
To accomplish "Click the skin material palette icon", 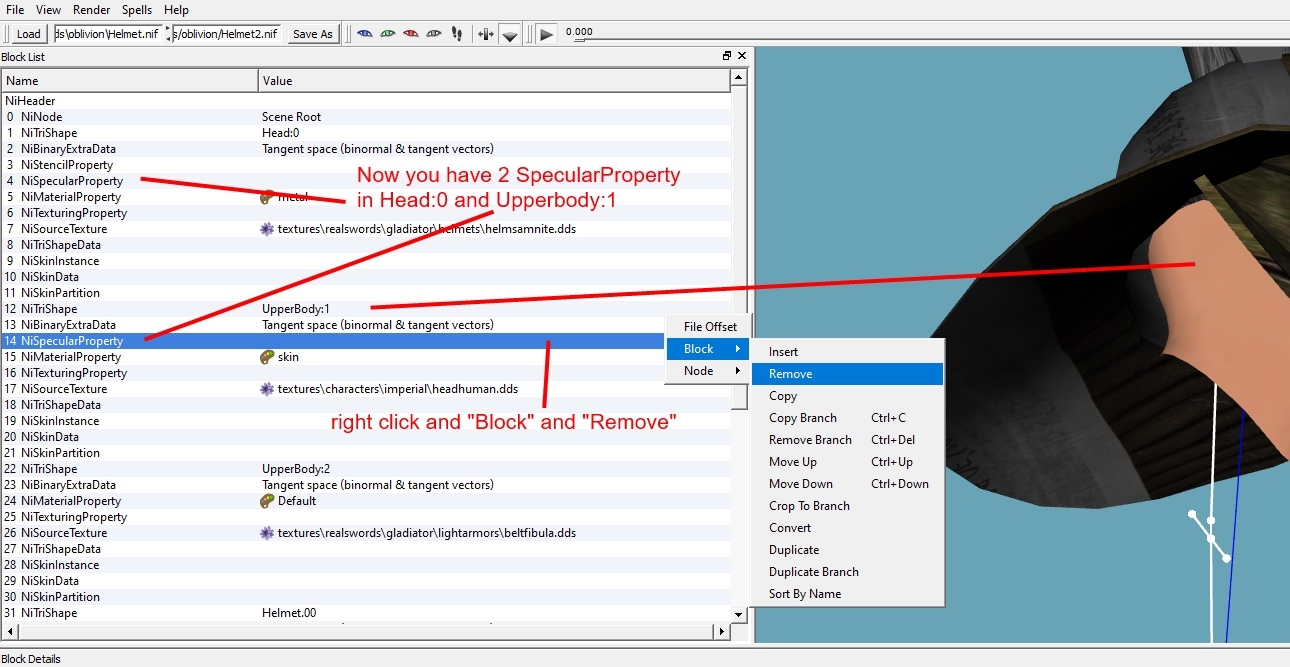I will click(x=267, y=357).
